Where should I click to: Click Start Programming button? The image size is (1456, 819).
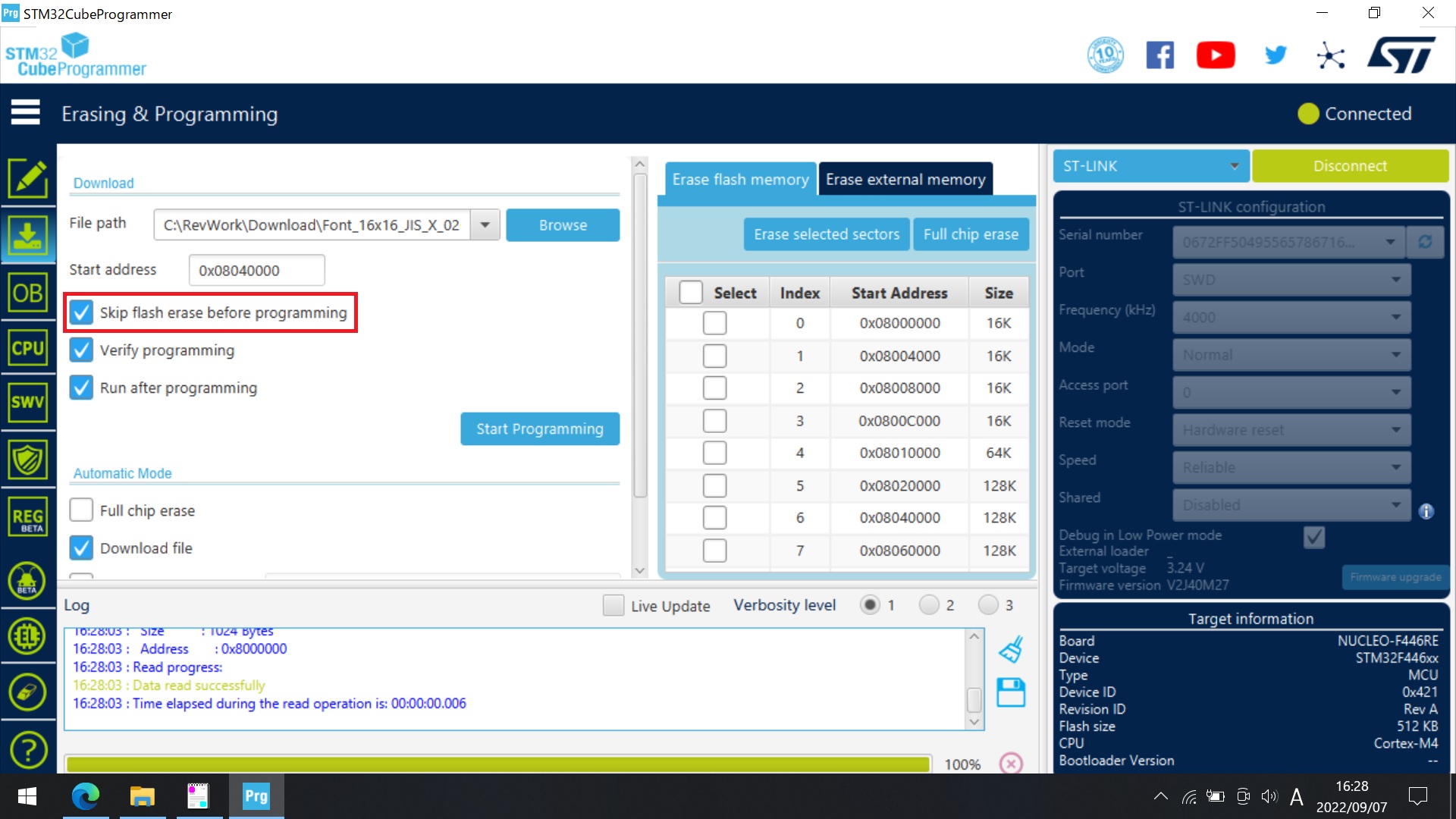point(540,428)
